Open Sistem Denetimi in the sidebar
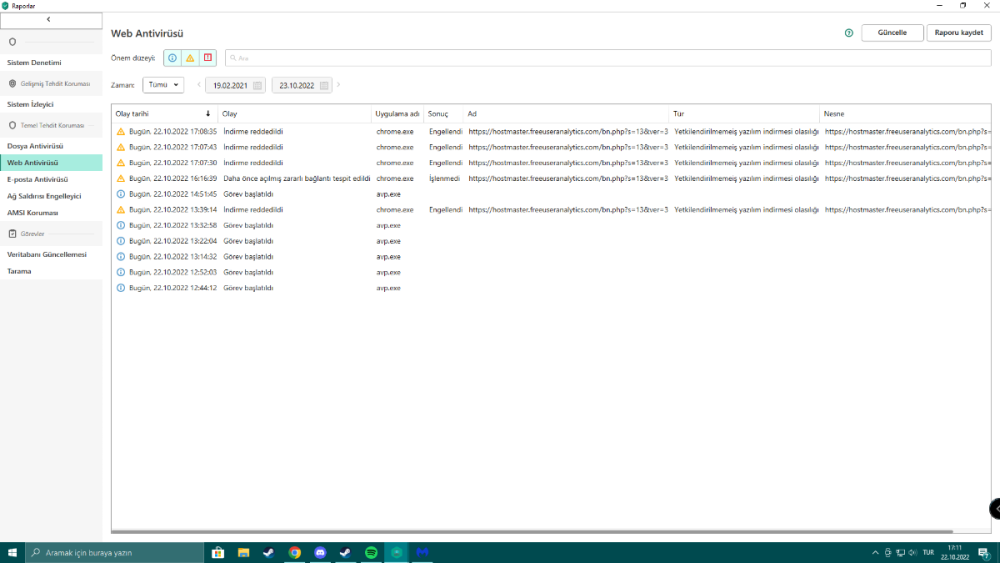The image size is (1000, 563). click(x=34, y=62)
